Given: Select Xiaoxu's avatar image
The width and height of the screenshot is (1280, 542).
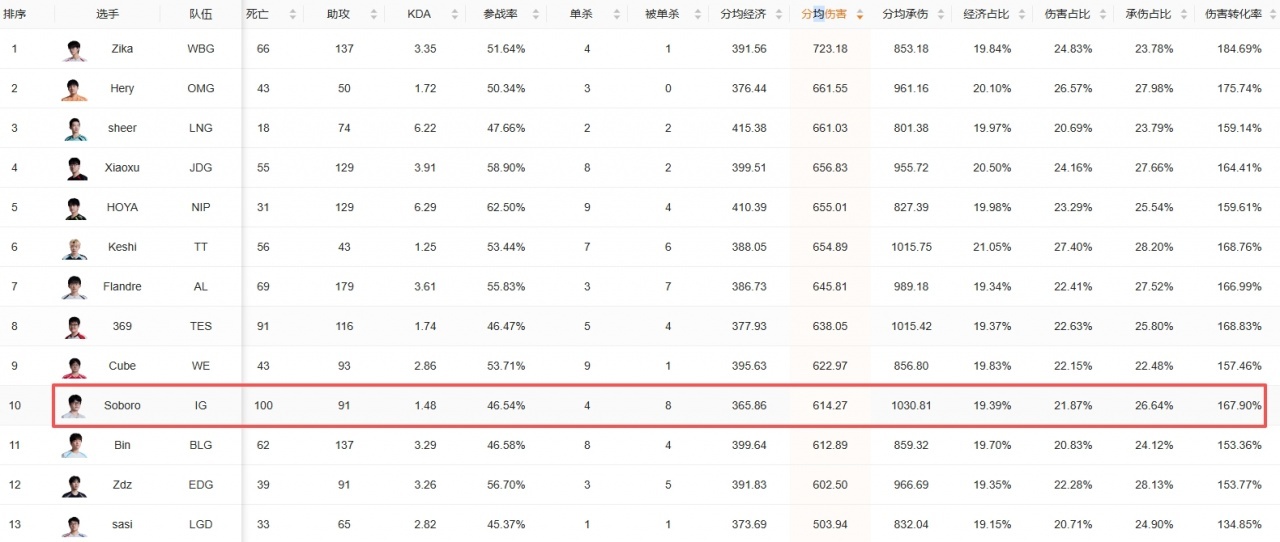Looking at the screenshot, I should [x=74, y=168].
